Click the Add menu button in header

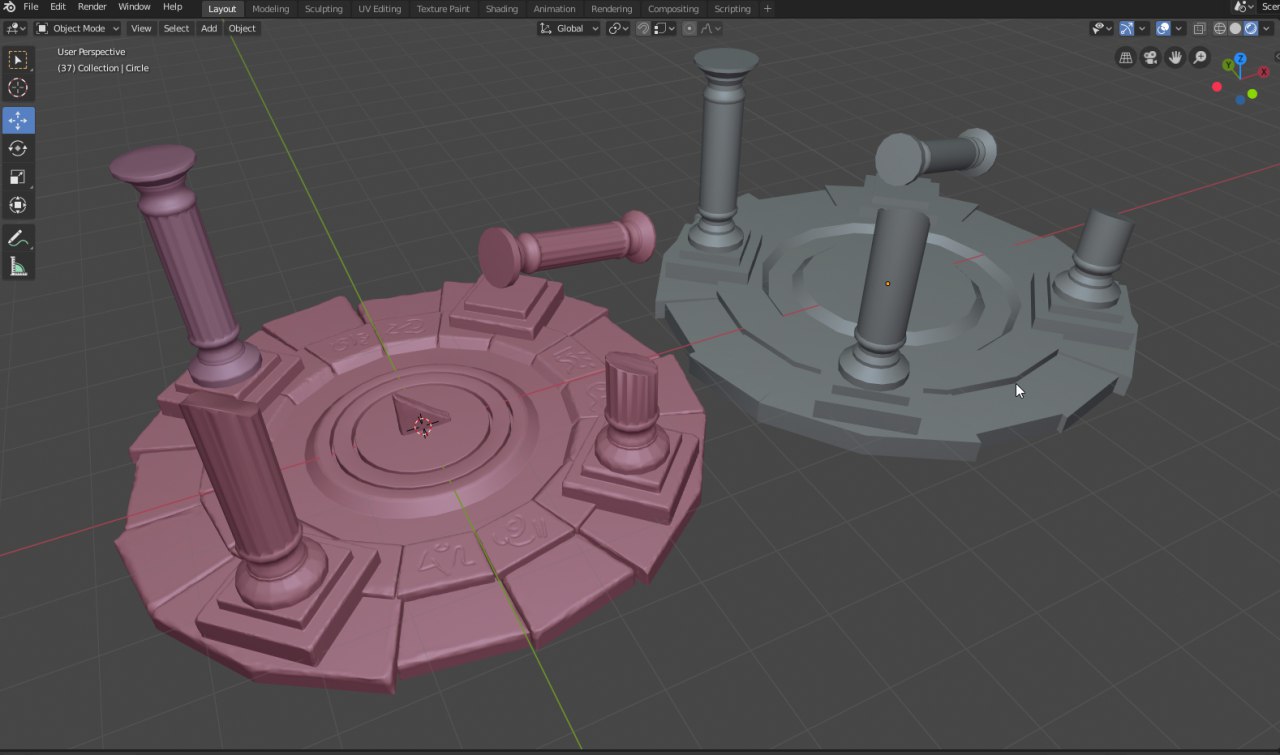(x=208, y=28)
